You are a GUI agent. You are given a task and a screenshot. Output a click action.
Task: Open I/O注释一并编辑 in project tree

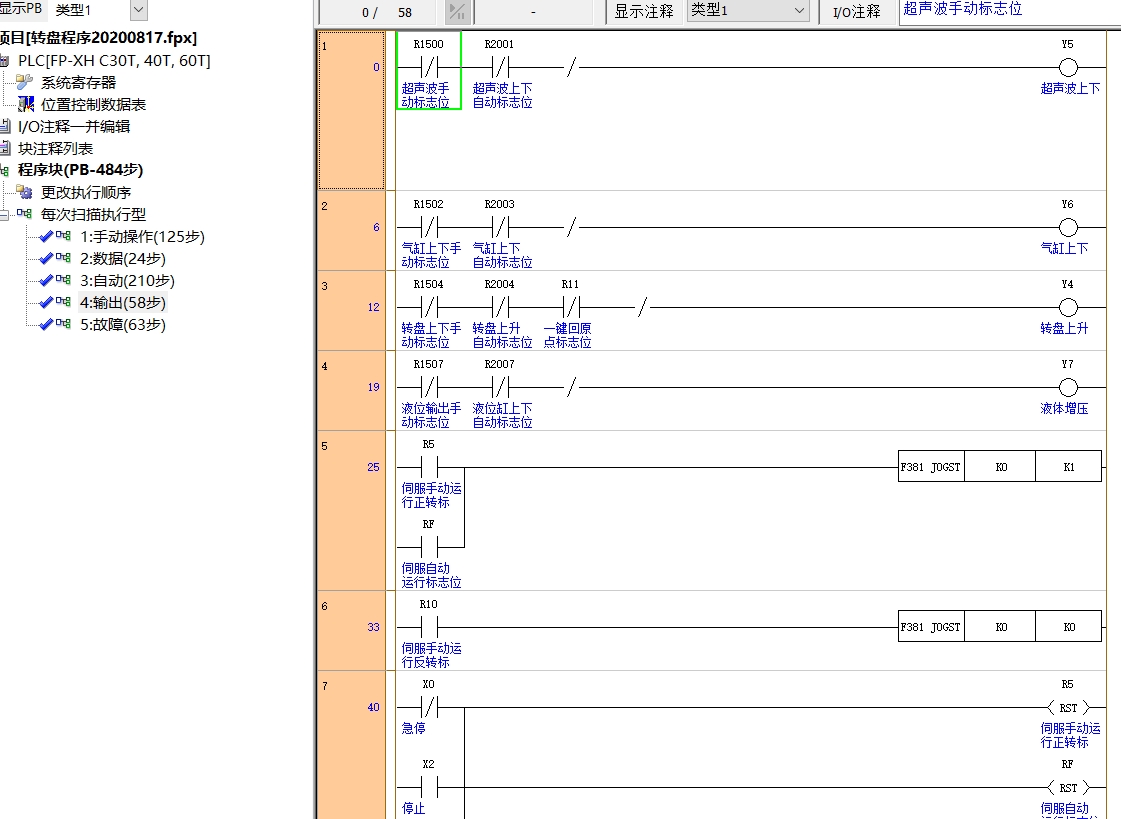(74, 126)
